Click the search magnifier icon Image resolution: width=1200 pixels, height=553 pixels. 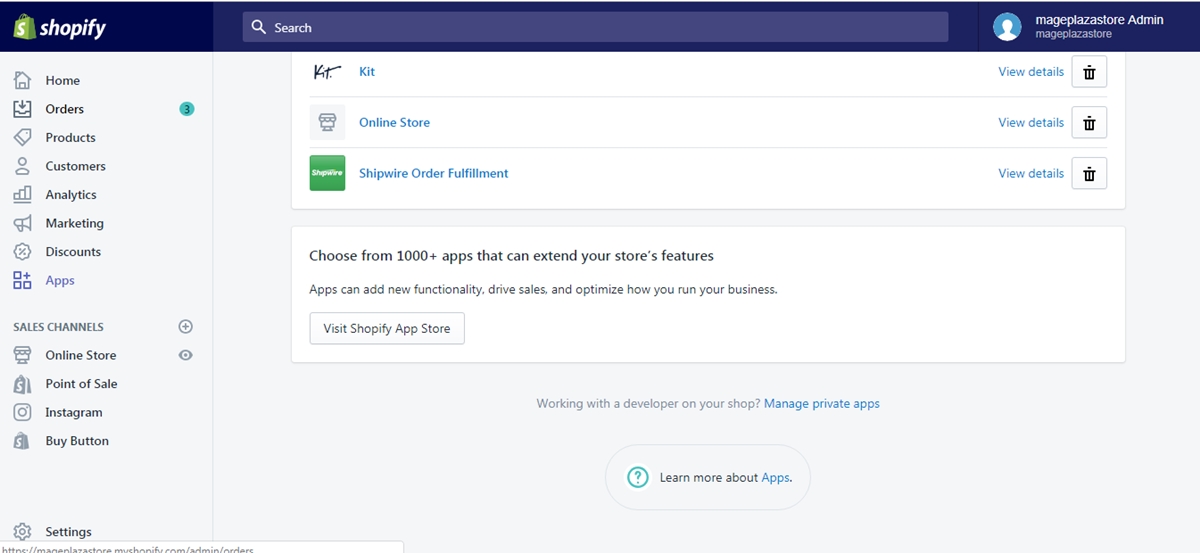click(x=259, y=27)
